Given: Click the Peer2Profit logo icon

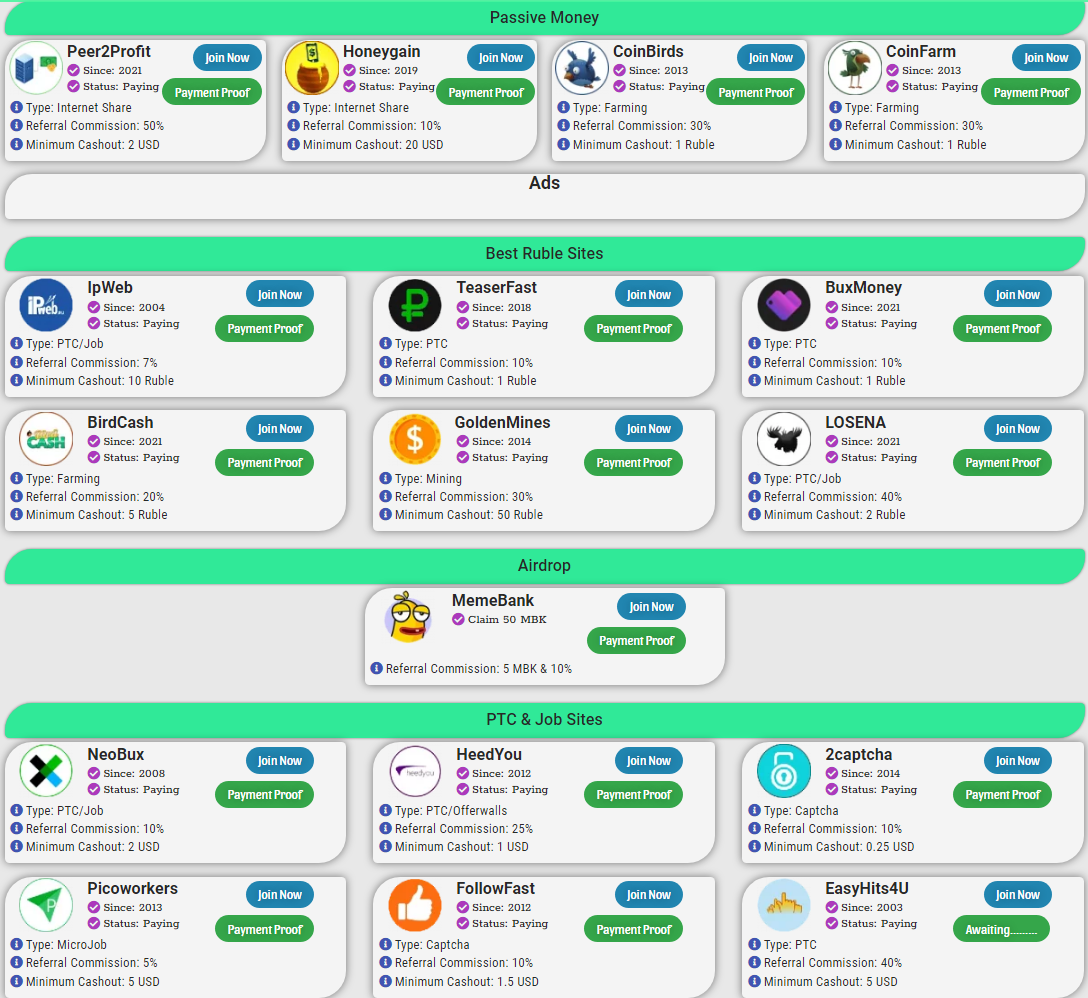Looking at the screenshot, I should (x=35, y=68).
